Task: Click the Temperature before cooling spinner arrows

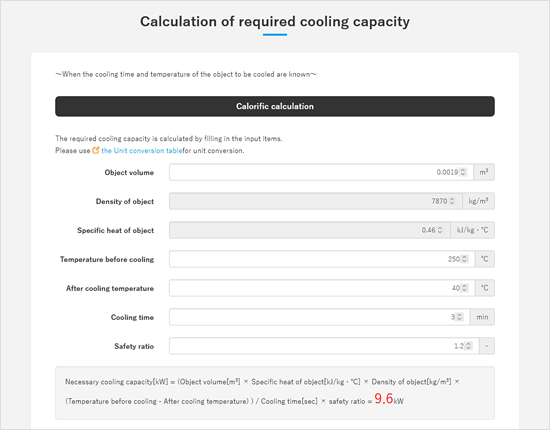Action: coord(464,259)
